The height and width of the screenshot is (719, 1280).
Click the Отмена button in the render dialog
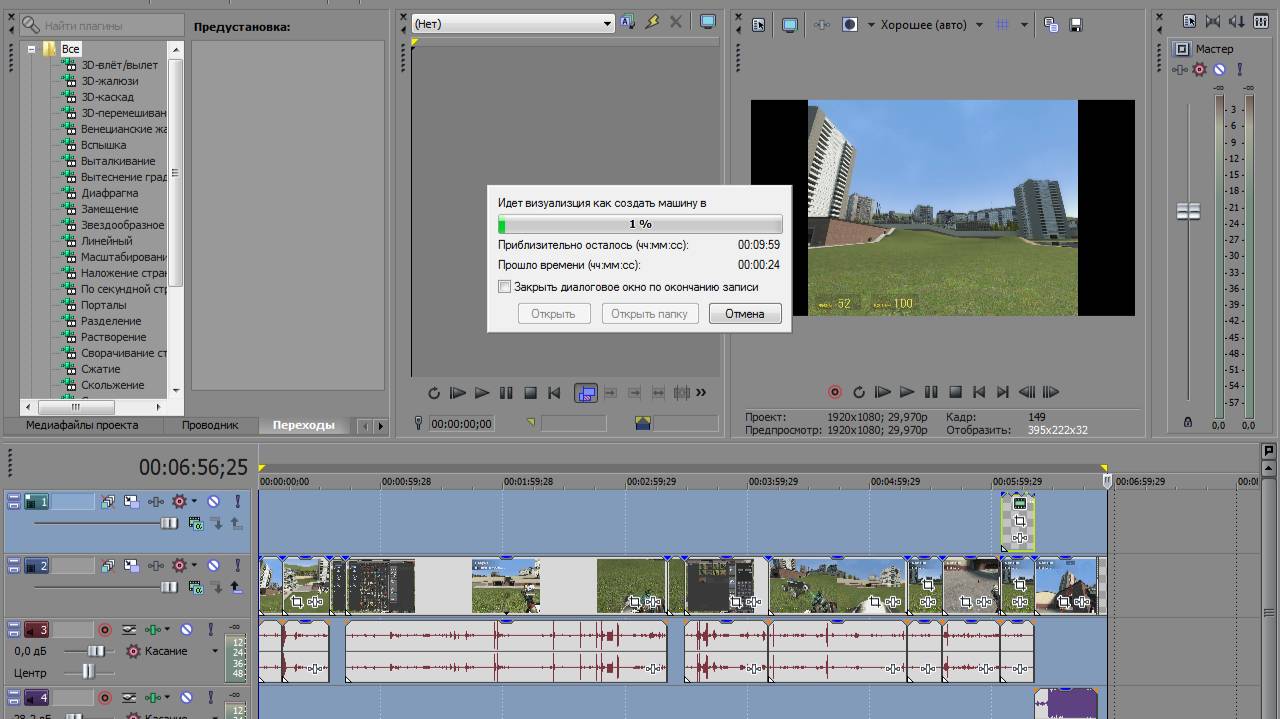(x=744, y=313)
